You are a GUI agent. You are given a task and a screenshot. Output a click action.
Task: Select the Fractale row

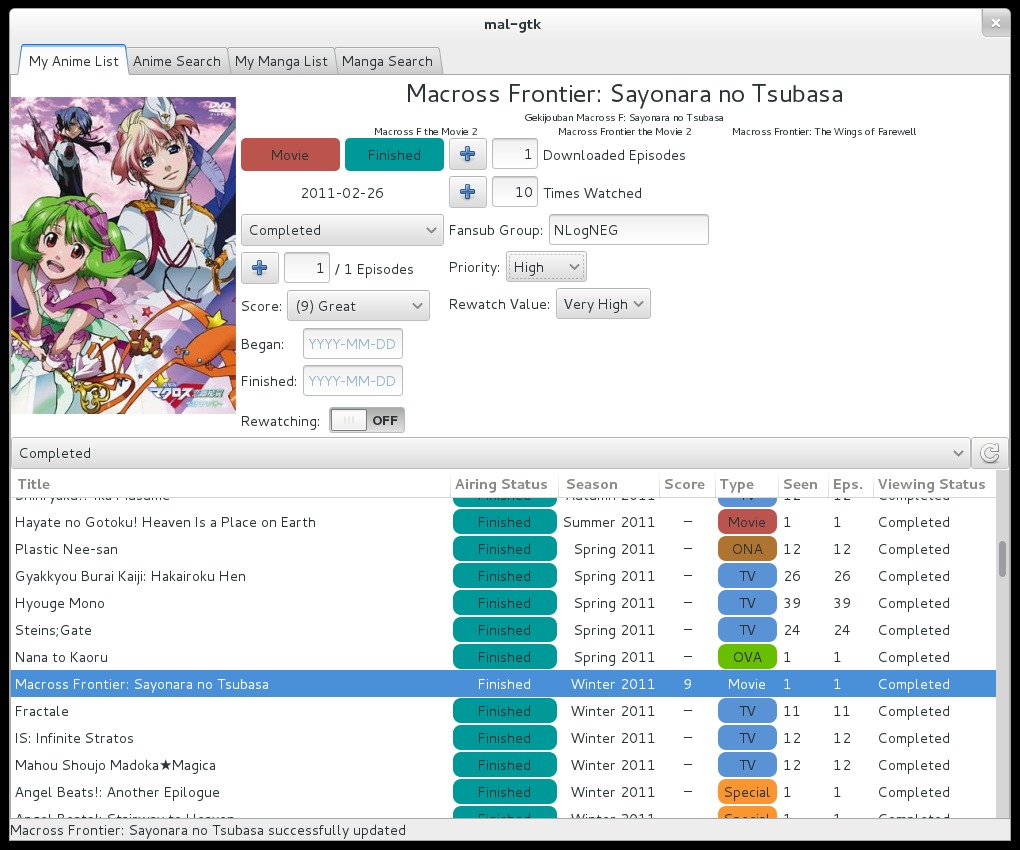tap(503, 711)
